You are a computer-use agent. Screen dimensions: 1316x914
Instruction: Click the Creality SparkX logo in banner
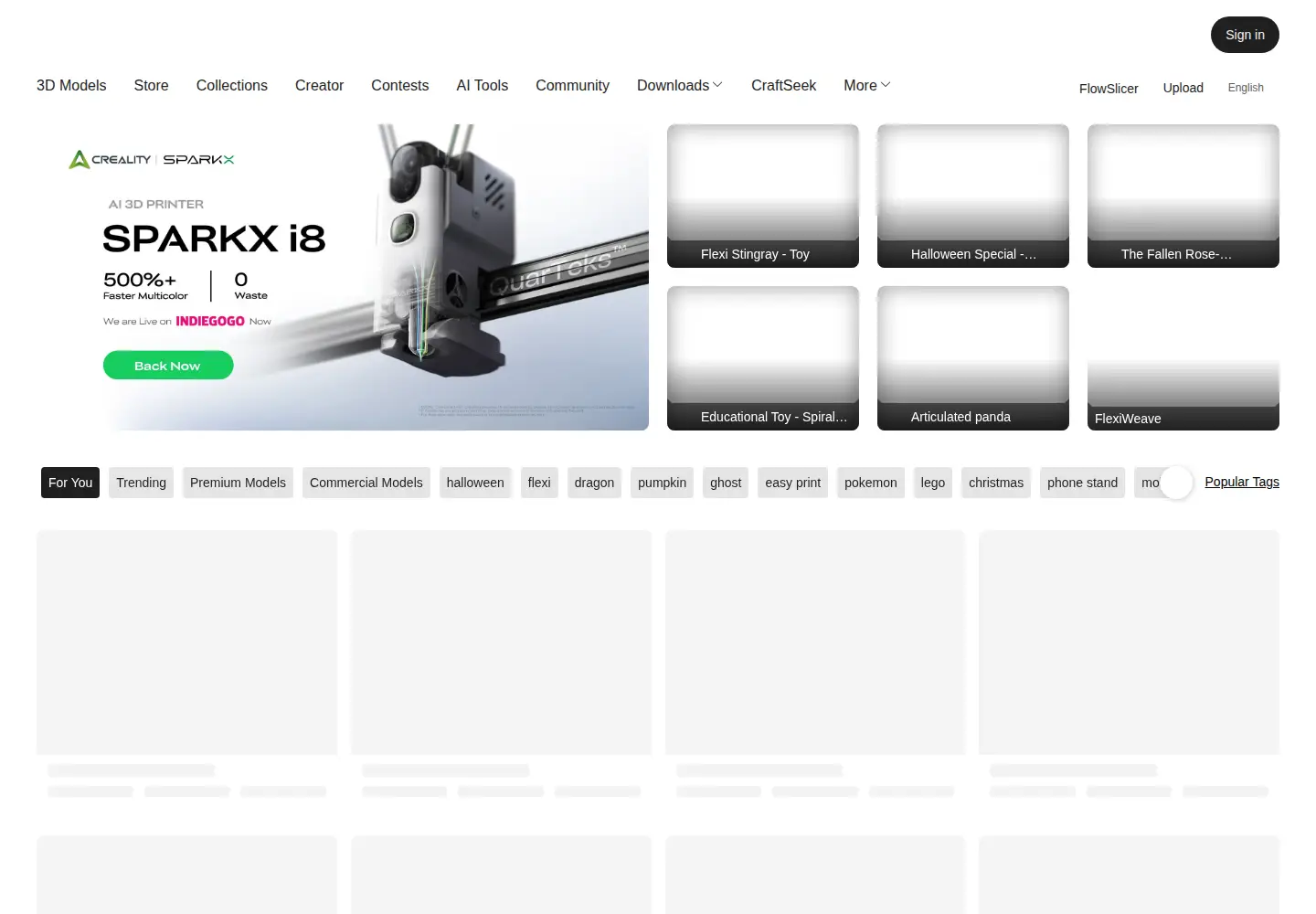(x=152, y=159)
